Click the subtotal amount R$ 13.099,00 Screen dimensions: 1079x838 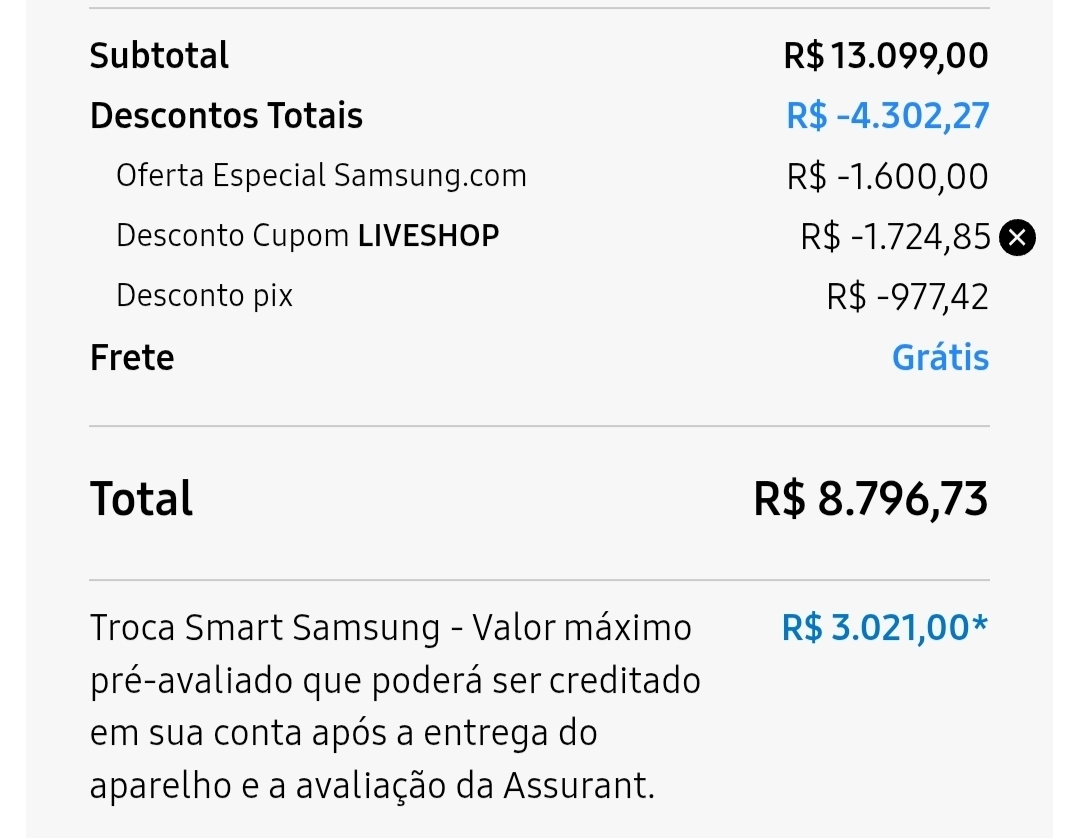886,55
